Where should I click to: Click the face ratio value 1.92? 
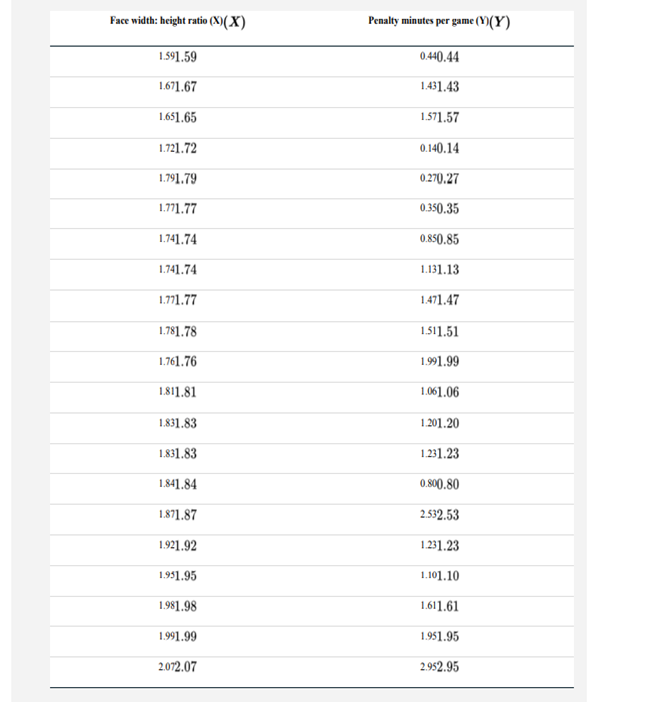click(x=177, y=546)
